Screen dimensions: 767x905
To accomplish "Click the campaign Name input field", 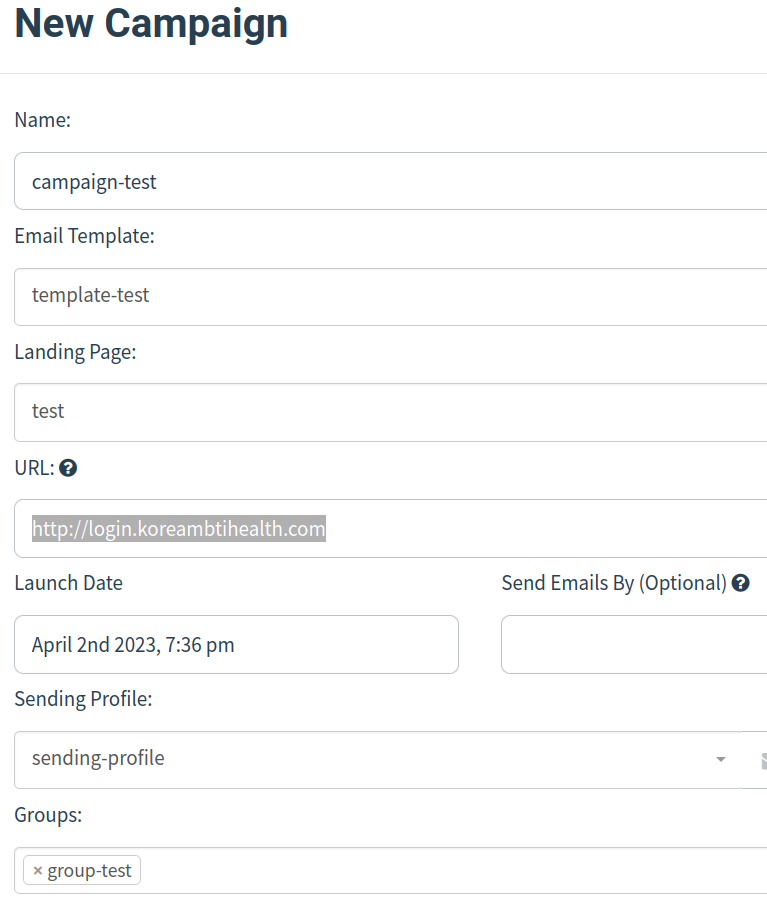I will pos(390,181).
